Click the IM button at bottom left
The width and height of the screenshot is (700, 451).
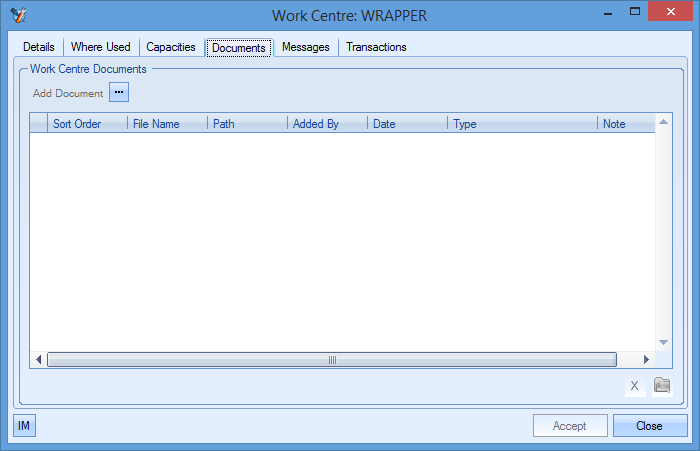coord(24,426)
